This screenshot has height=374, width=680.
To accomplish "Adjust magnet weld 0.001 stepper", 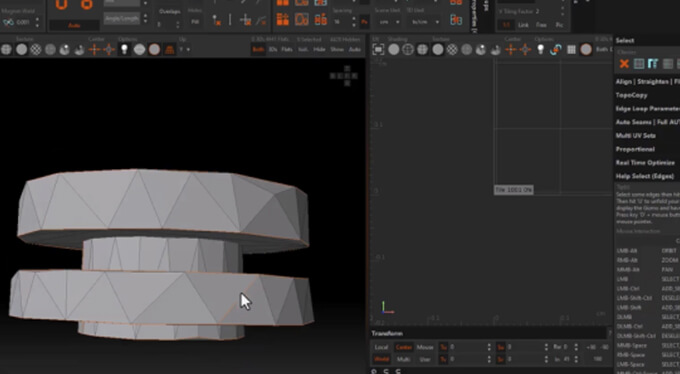I will [x=36, y=22].
